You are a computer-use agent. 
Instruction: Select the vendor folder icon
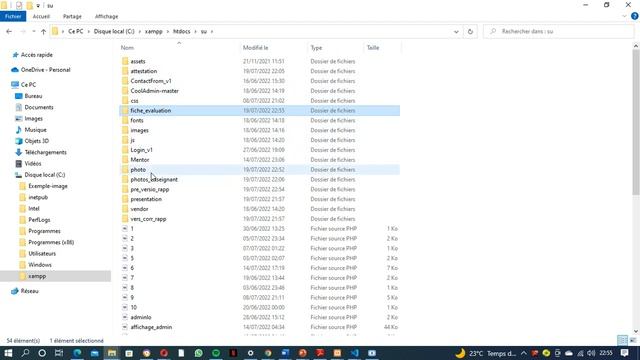click(125, 209)
